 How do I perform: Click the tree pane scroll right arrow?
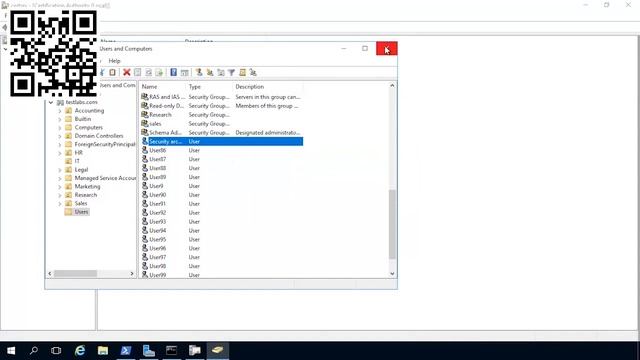[132, 273]
